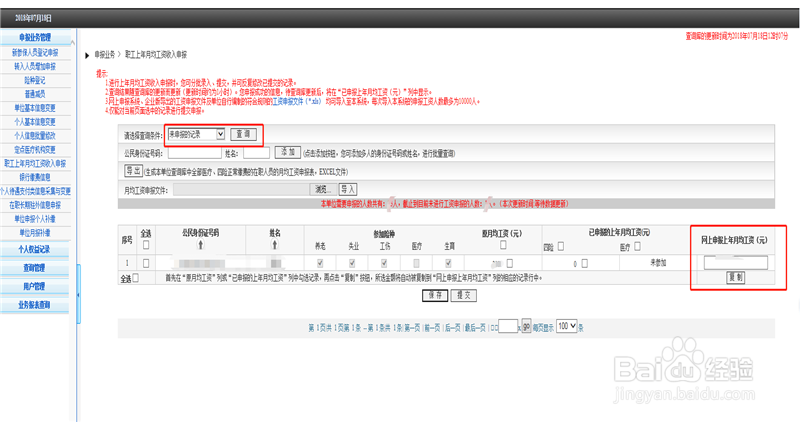Viewport: 800px width, 422px height.
Task: Tick the bottom 全选 checkbox
Action: [135, 278]
